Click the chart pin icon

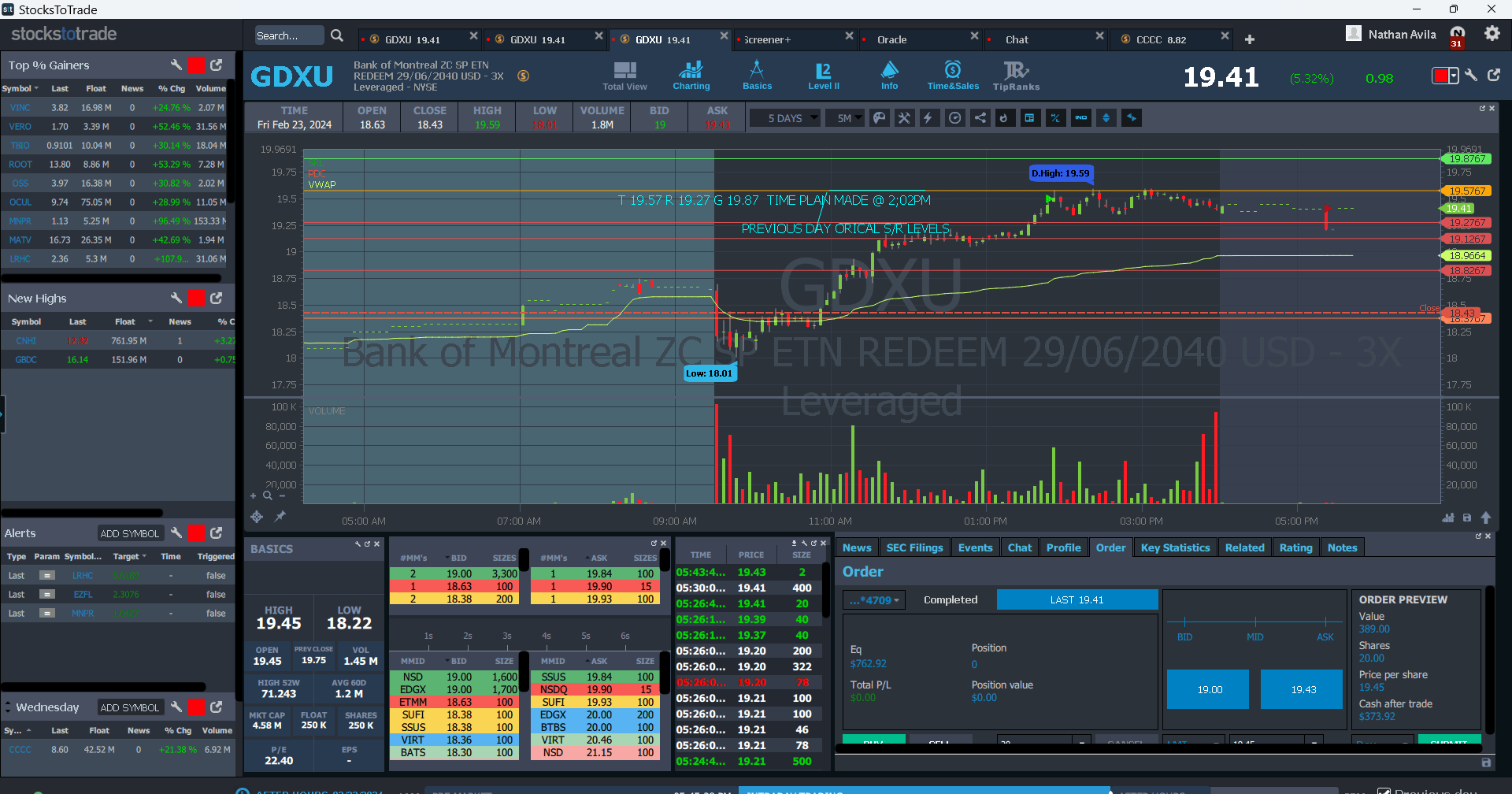point(280,517)
